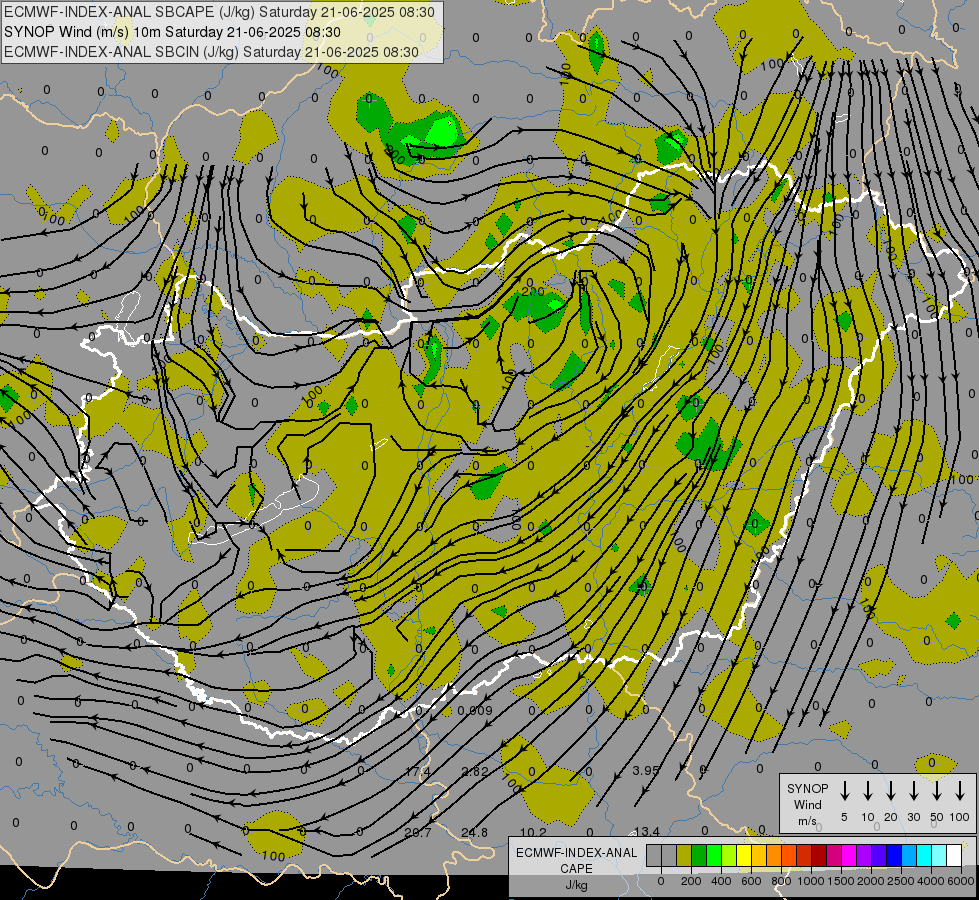
Task: Click the '17.4' value on the map
Action: pyautogui.click(x=418, y=771)
